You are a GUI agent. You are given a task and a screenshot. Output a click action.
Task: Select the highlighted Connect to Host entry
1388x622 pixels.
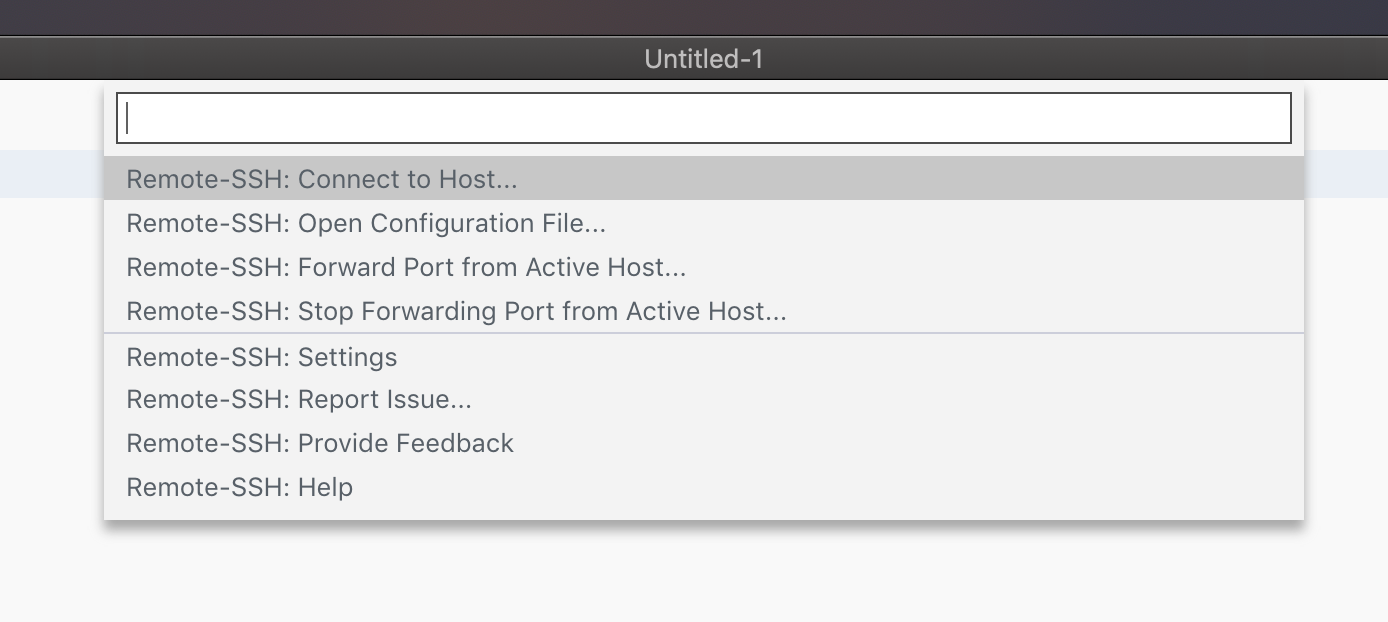320,179
